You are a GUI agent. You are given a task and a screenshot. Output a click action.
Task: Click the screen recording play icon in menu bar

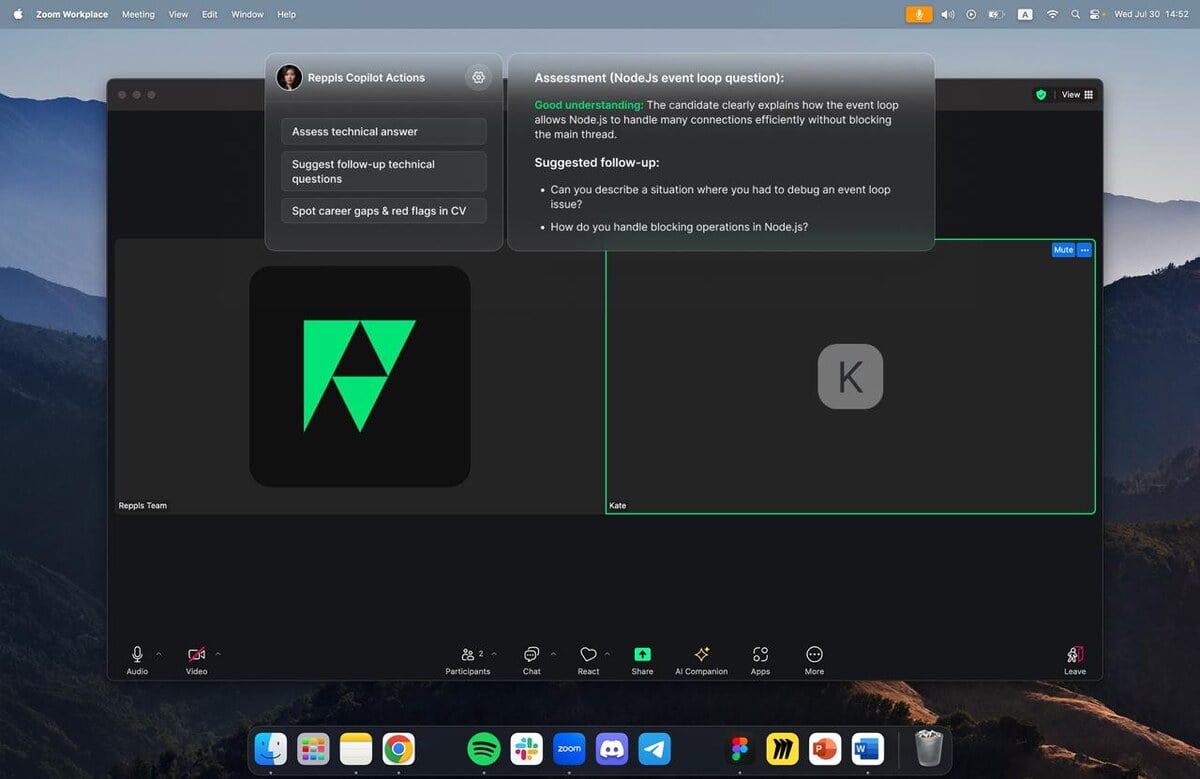coord(971,14)
